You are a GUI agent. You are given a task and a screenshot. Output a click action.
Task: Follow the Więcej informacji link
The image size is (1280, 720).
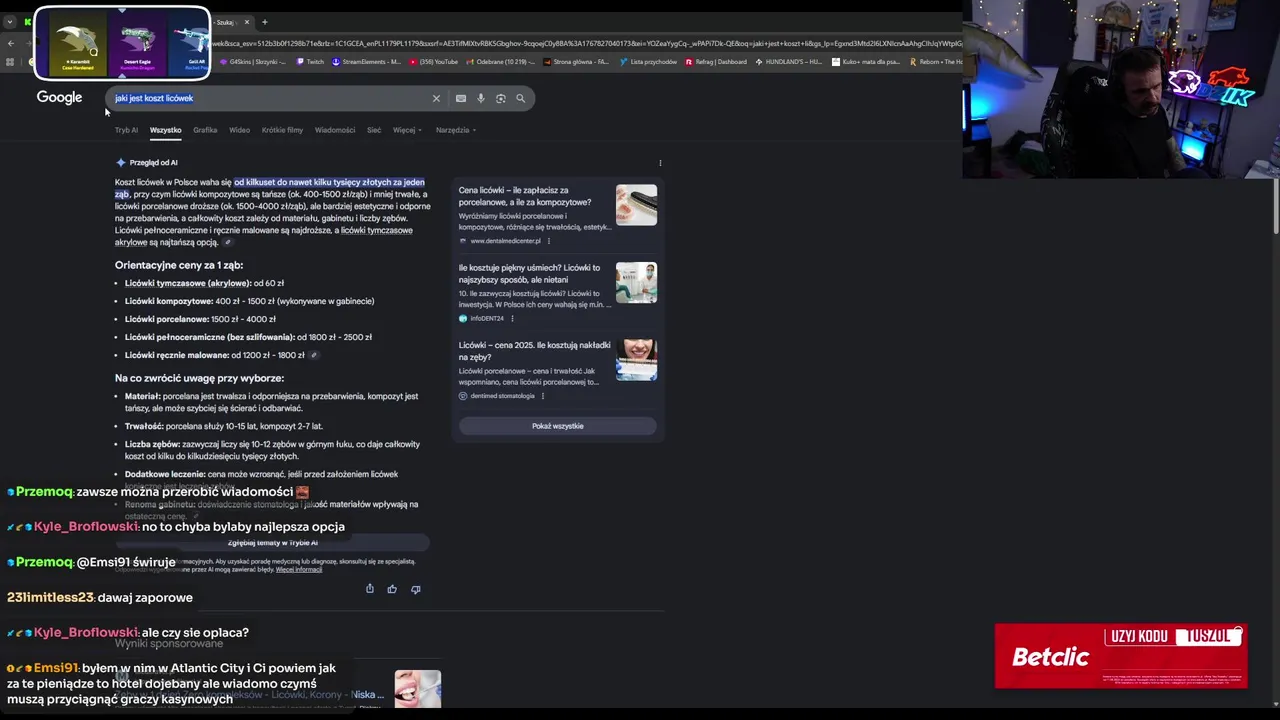click(299, 570)
